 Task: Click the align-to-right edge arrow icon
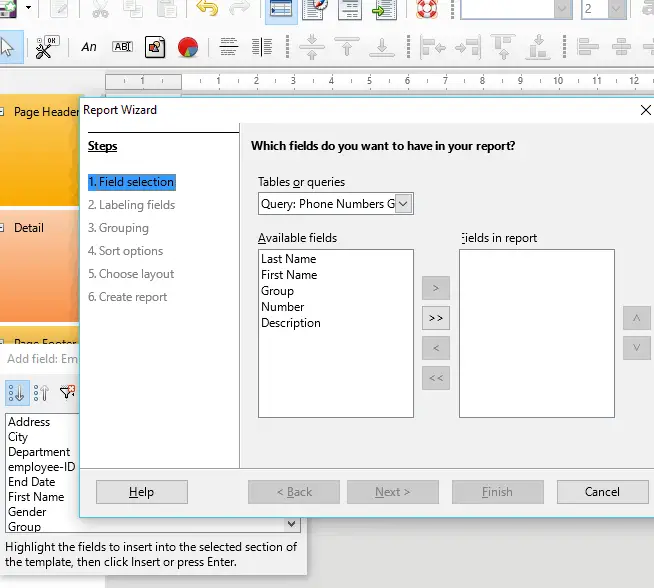coord(468,47)
